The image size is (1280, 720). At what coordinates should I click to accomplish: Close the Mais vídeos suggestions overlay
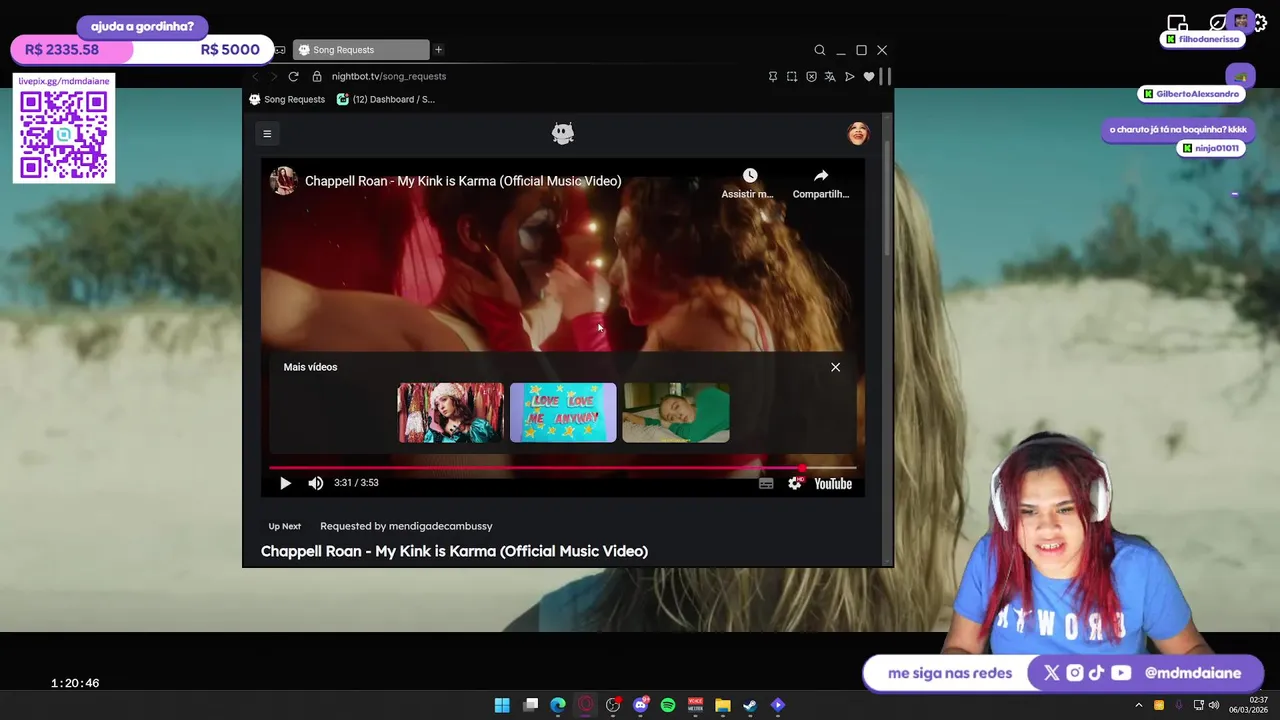[x=836, y=367]
